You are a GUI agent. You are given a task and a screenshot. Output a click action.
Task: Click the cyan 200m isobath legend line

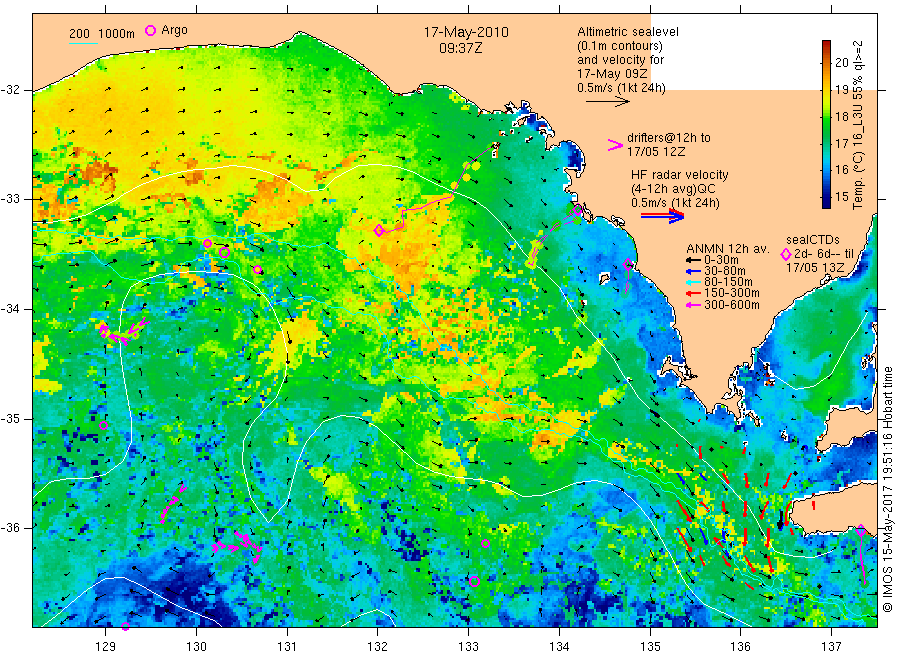coord(83,43)
